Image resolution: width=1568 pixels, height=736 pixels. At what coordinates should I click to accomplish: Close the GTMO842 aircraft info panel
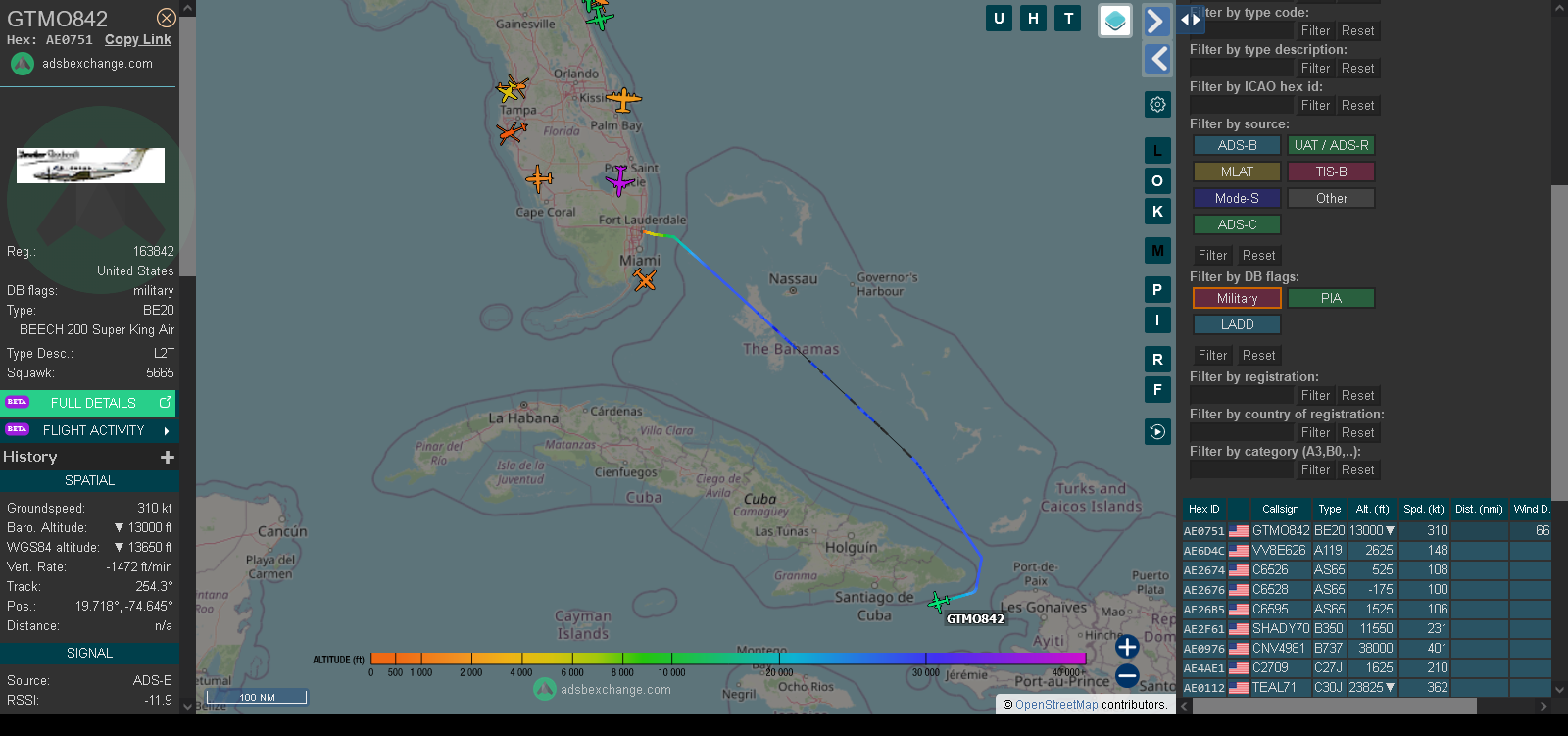[167, 18]
